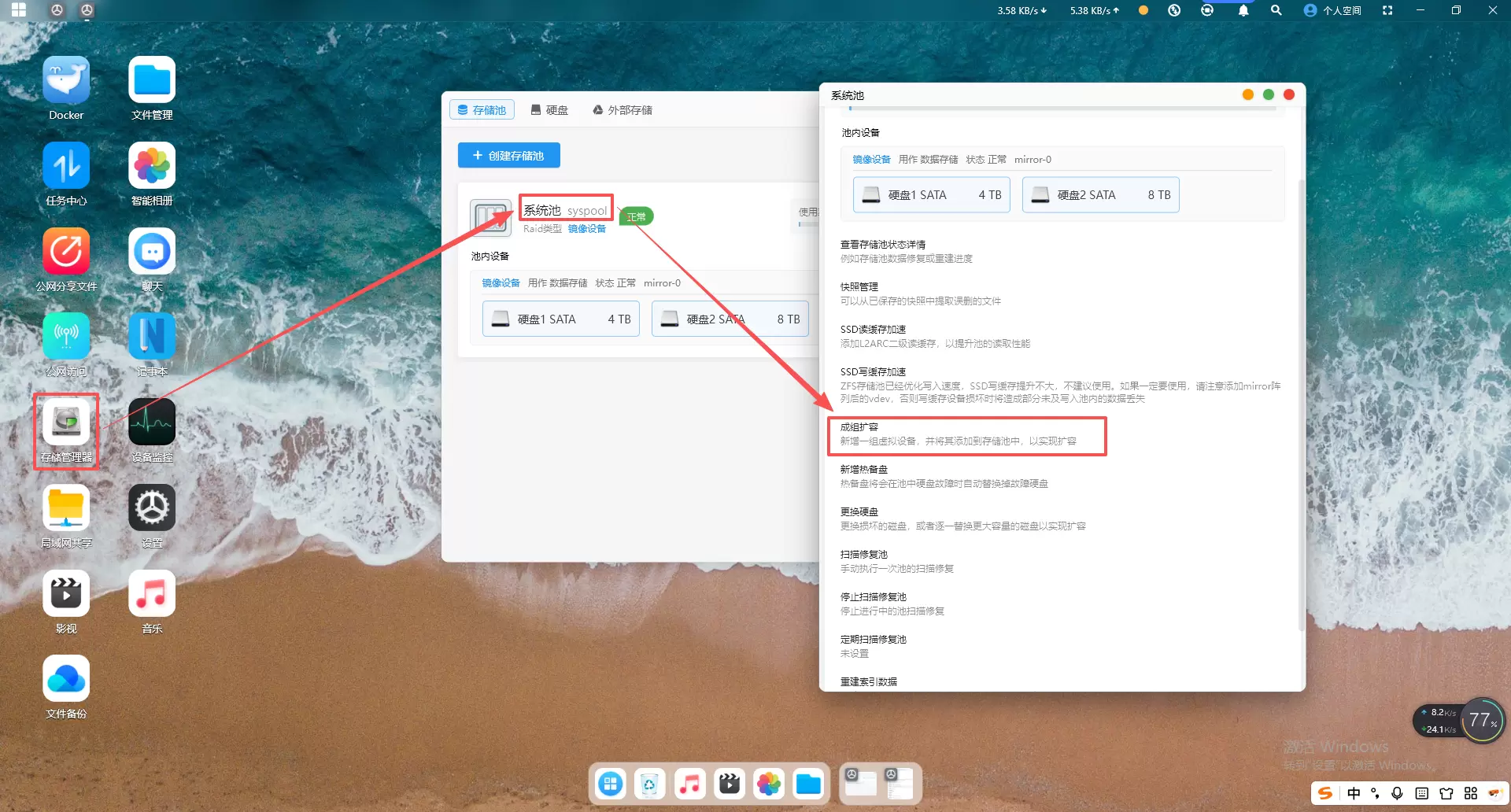Open the 个人空间 user menu

pyautogui.click(x=1332, y=10)
